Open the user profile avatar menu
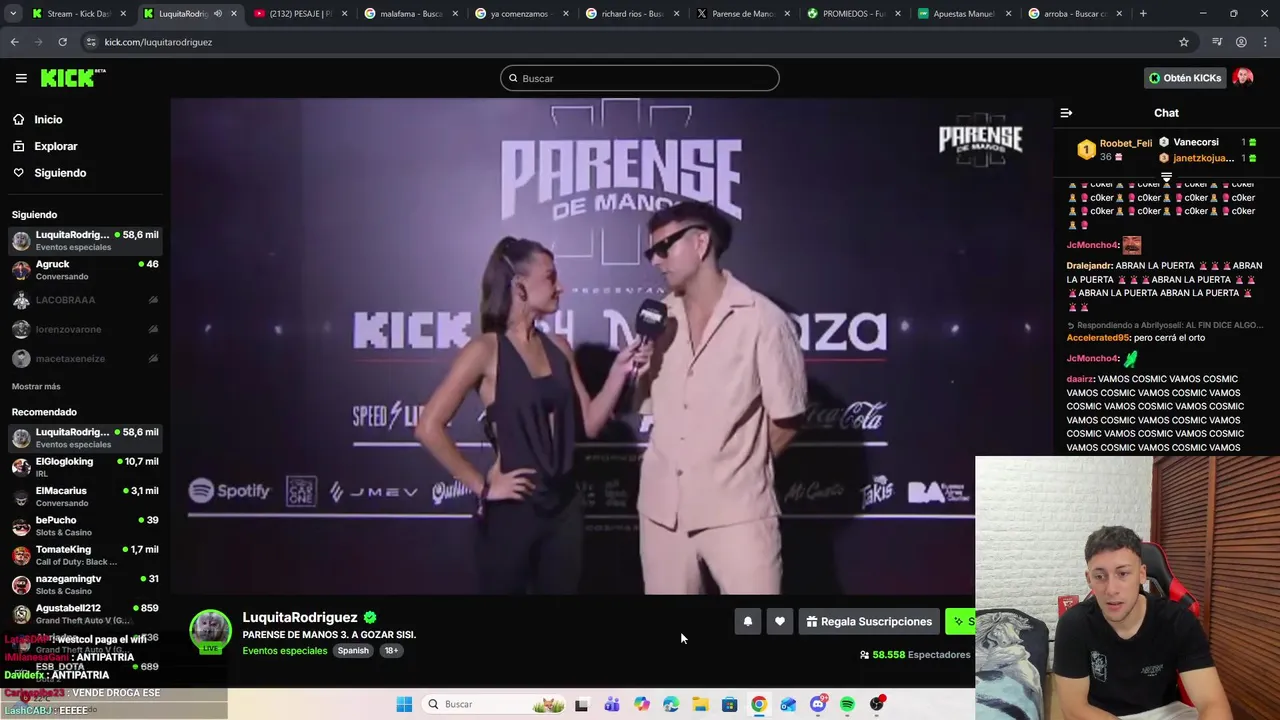1280x720 pixels. pyautogui.click(x=1243, y=78)
